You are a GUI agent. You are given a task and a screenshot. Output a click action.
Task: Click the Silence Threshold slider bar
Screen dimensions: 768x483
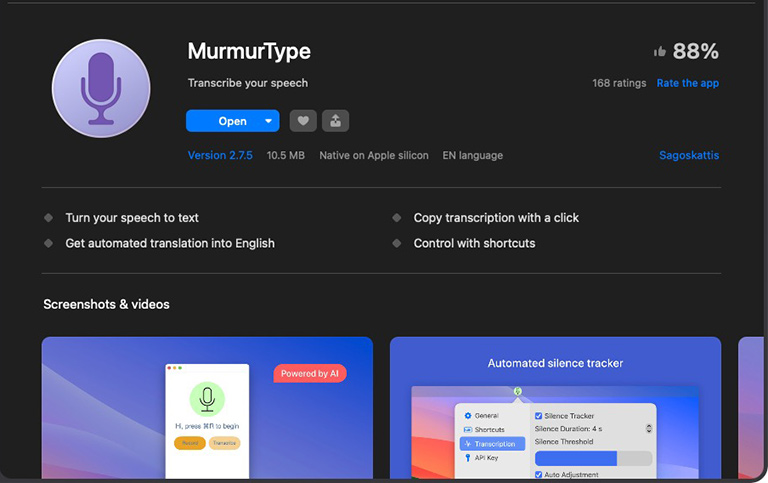pos(593,459)
